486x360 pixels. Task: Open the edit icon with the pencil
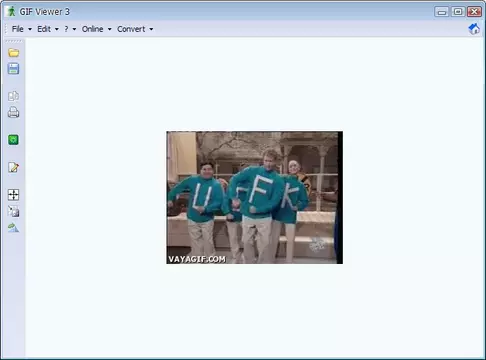coord(13,167)
